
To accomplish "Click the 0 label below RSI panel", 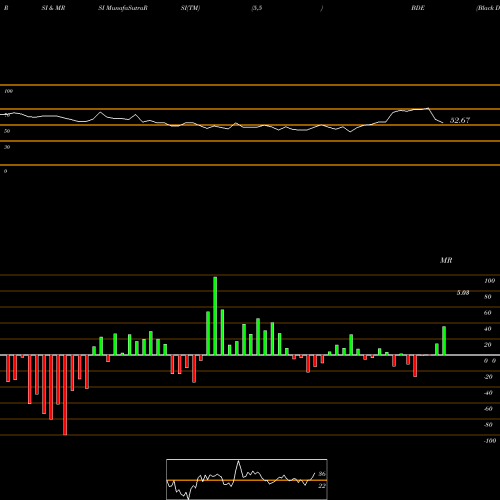I will (x=5, y=171).
